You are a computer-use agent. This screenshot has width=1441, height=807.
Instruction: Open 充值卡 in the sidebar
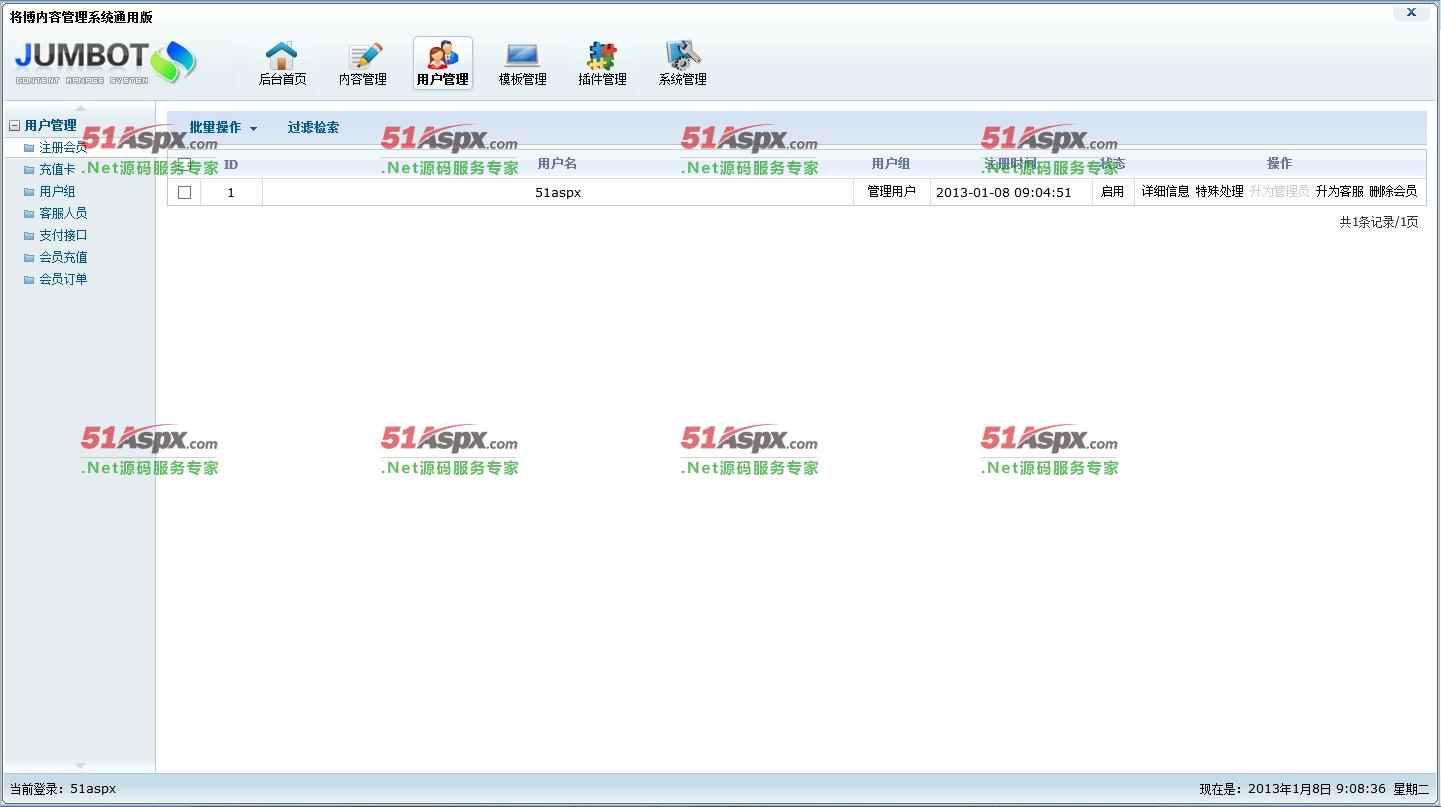pyautogui.click(x=57, y=170)
